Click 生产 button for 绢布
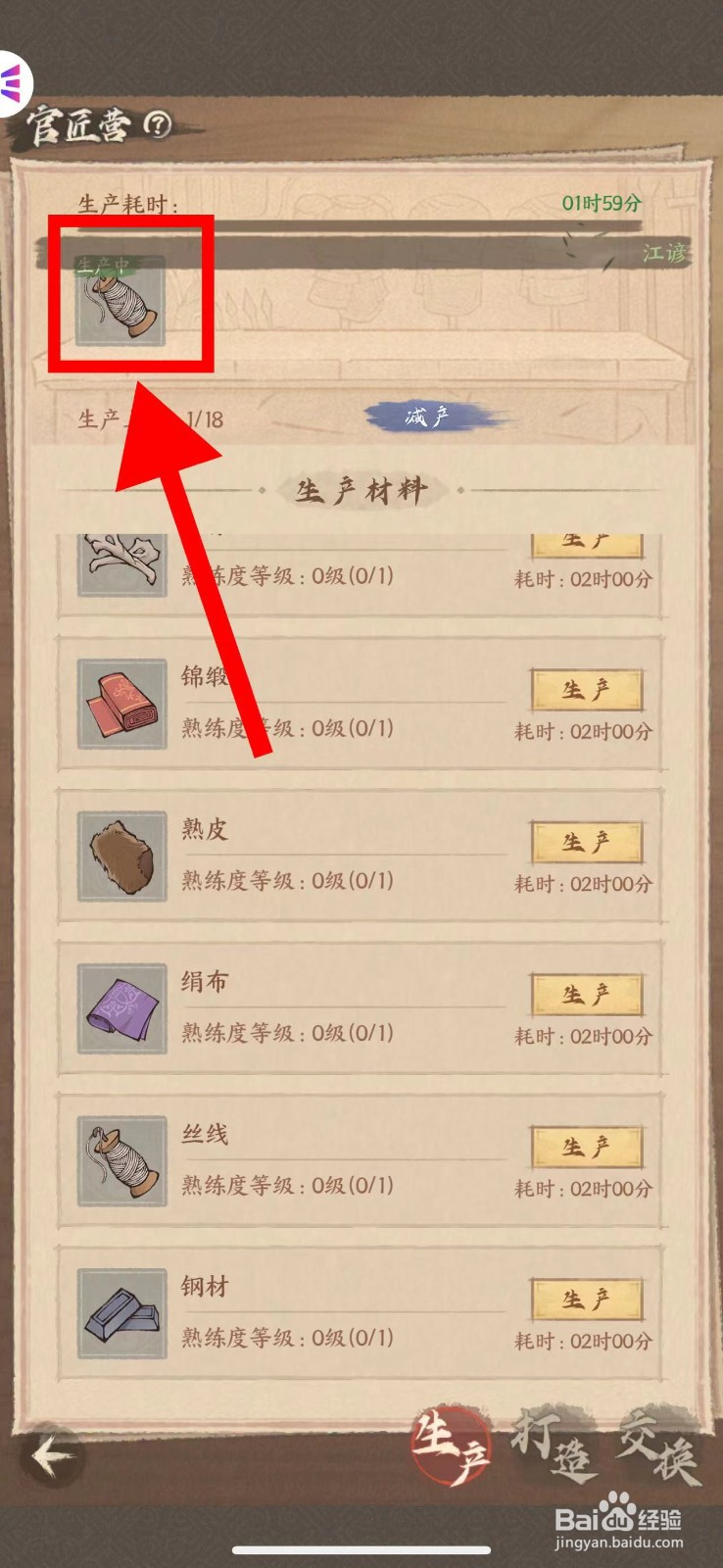The height and width of the screenshot is (1568, 723). [587, 995]
